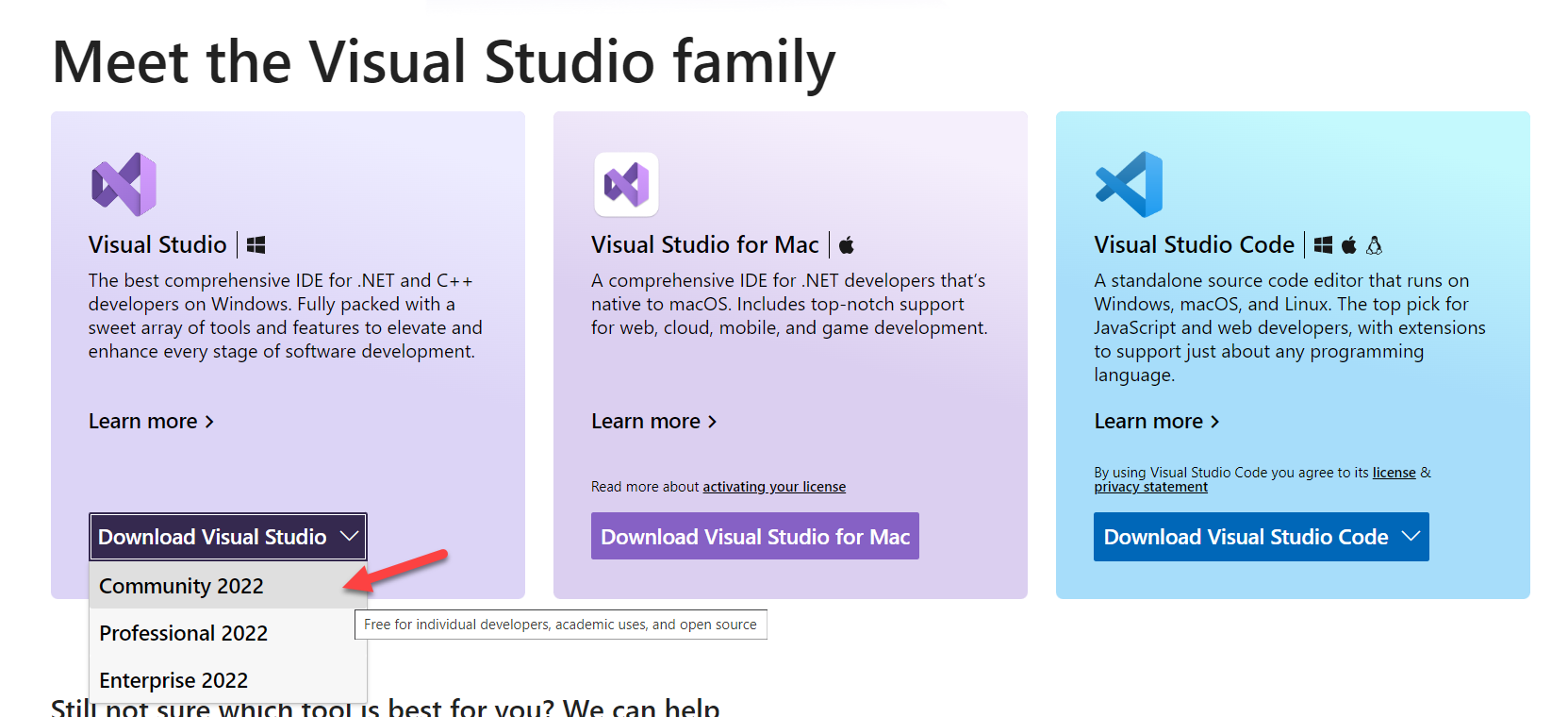Click the Apple icon beside Visual Studio Code

1349,245
